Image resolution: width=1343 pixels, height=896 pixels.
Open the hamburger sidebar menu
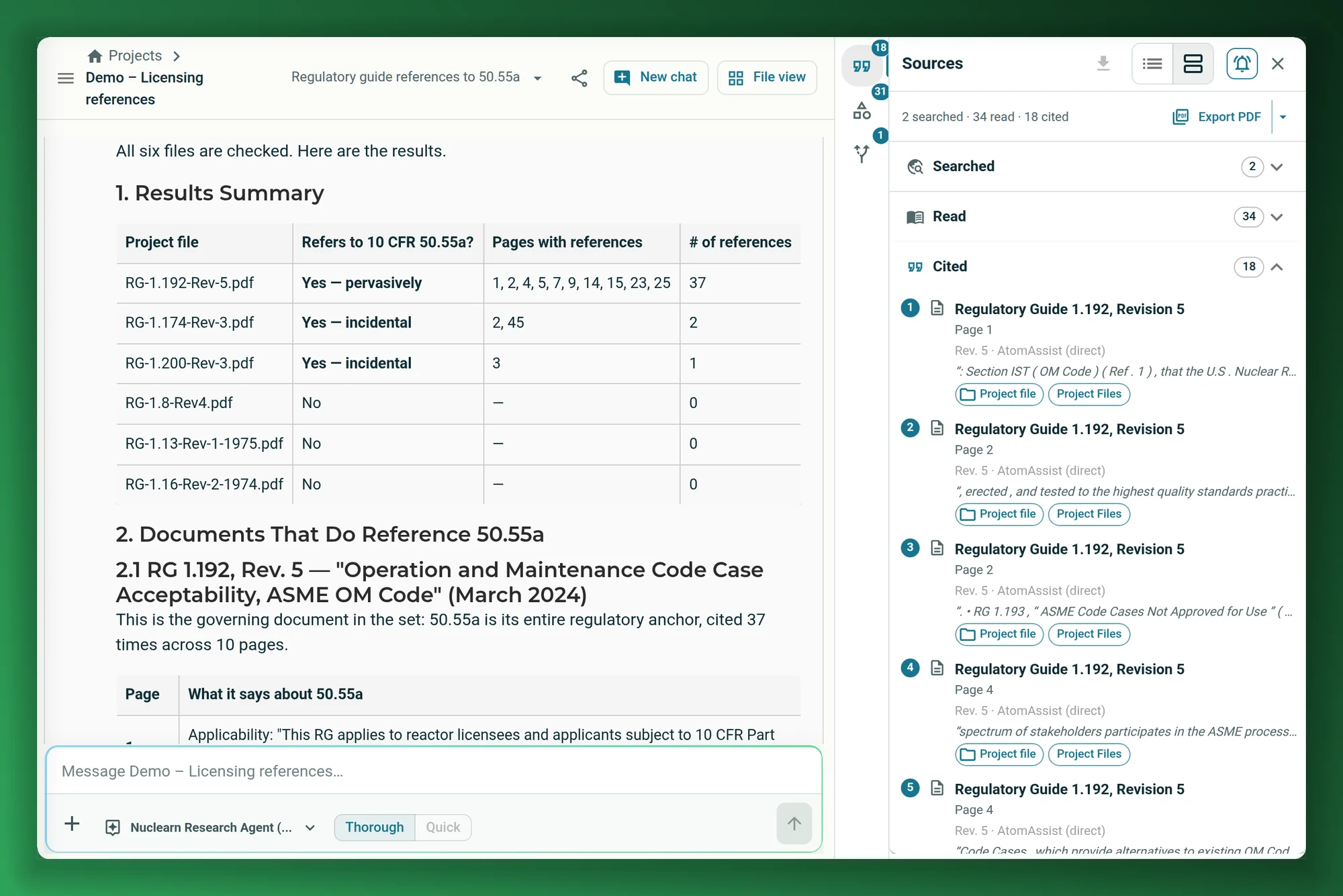pyautogui.click(x=66, y=78)
